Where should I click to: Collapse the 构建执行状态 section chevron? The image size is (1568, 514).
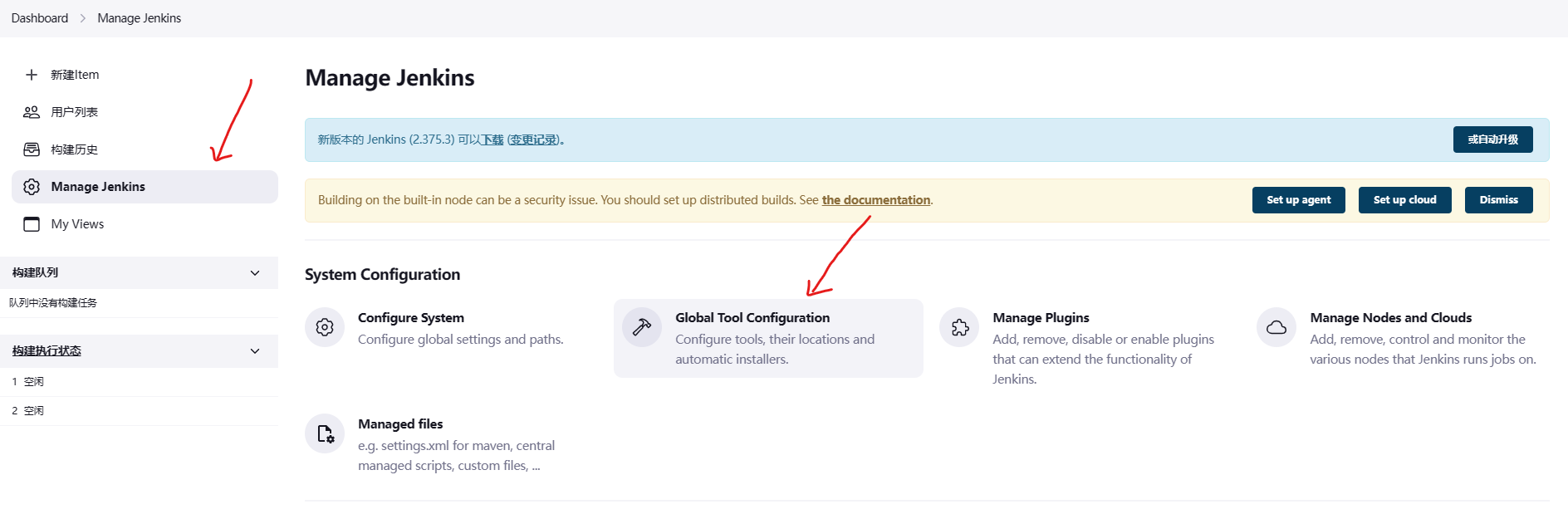pyautogui.click(x=255, y=351)
